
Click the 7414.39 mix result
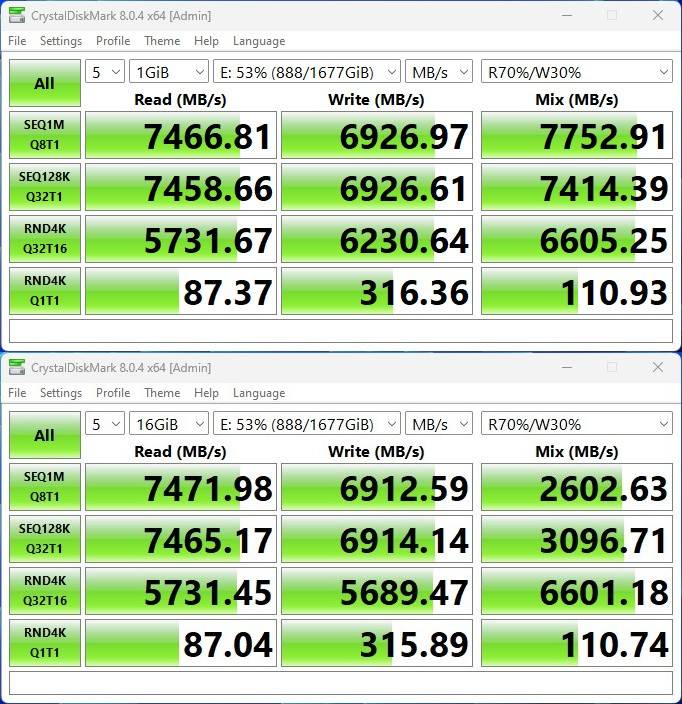(576, 187)
